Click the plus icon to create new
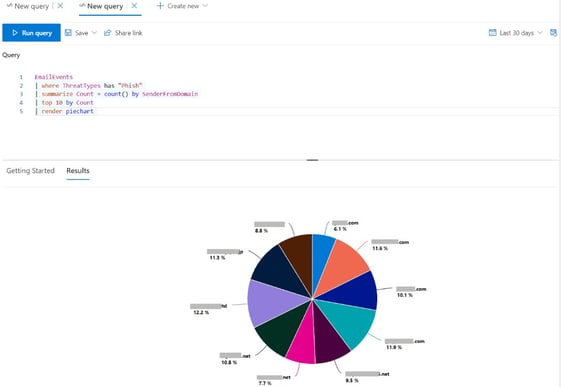The image size is (561, 387). coord(160,6)
